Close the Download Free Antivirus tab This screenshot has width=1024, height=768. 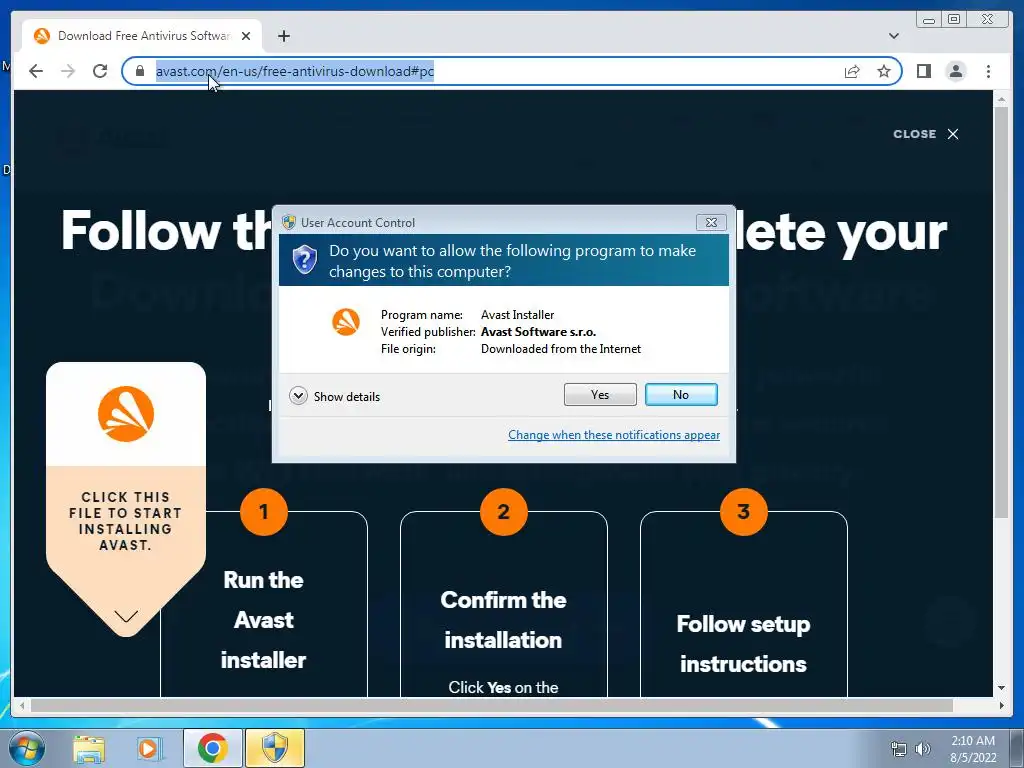(x=246, y=36)
